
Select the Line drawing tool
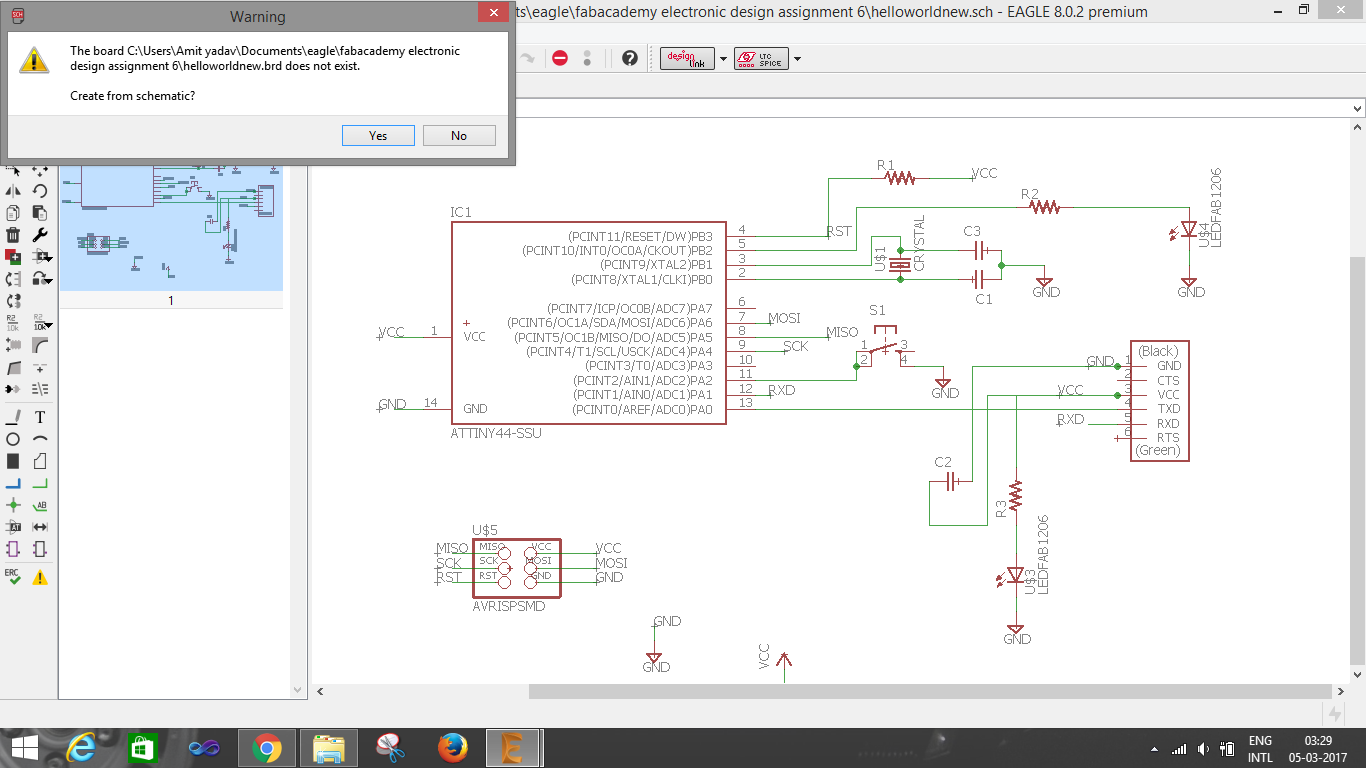13,417
